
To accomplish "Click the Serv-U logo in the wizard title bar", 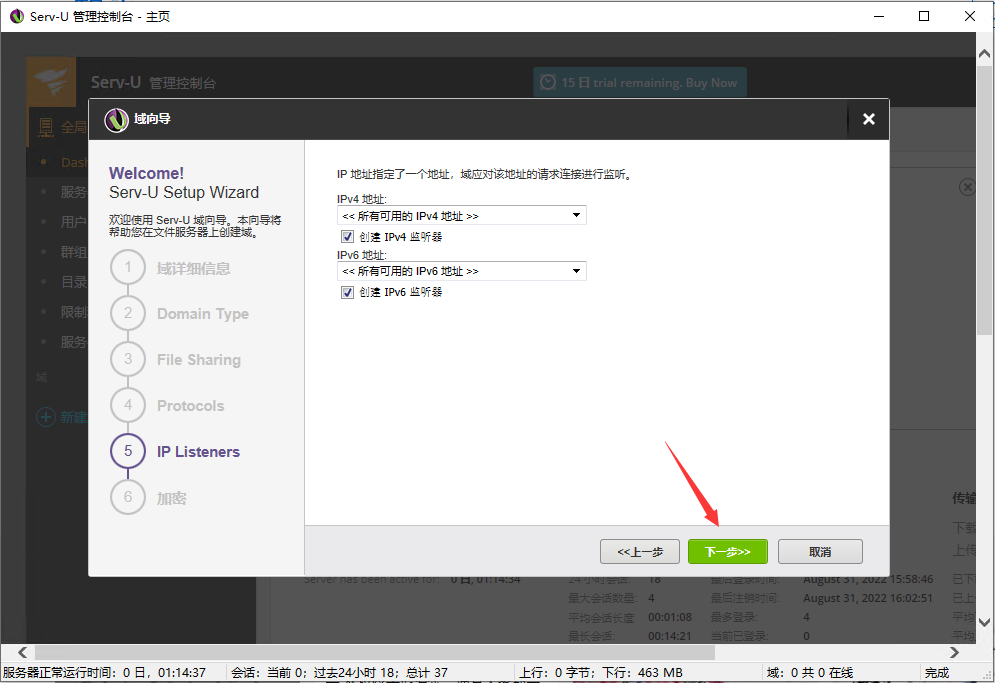I will [x=115, y=119].
